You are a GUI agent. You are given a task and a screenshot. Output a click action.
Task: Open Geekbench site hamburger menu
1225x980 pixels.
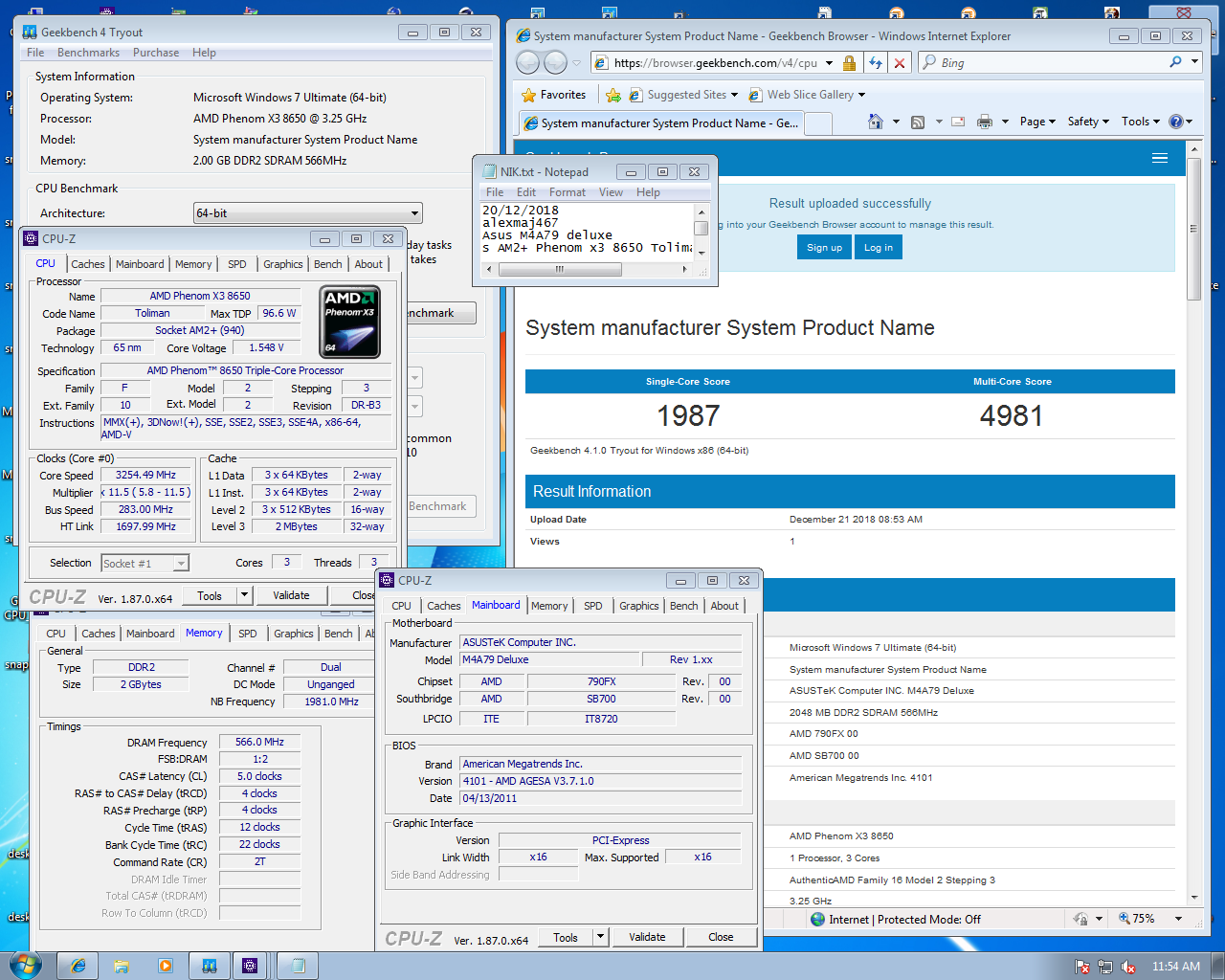coord(1160,159)
